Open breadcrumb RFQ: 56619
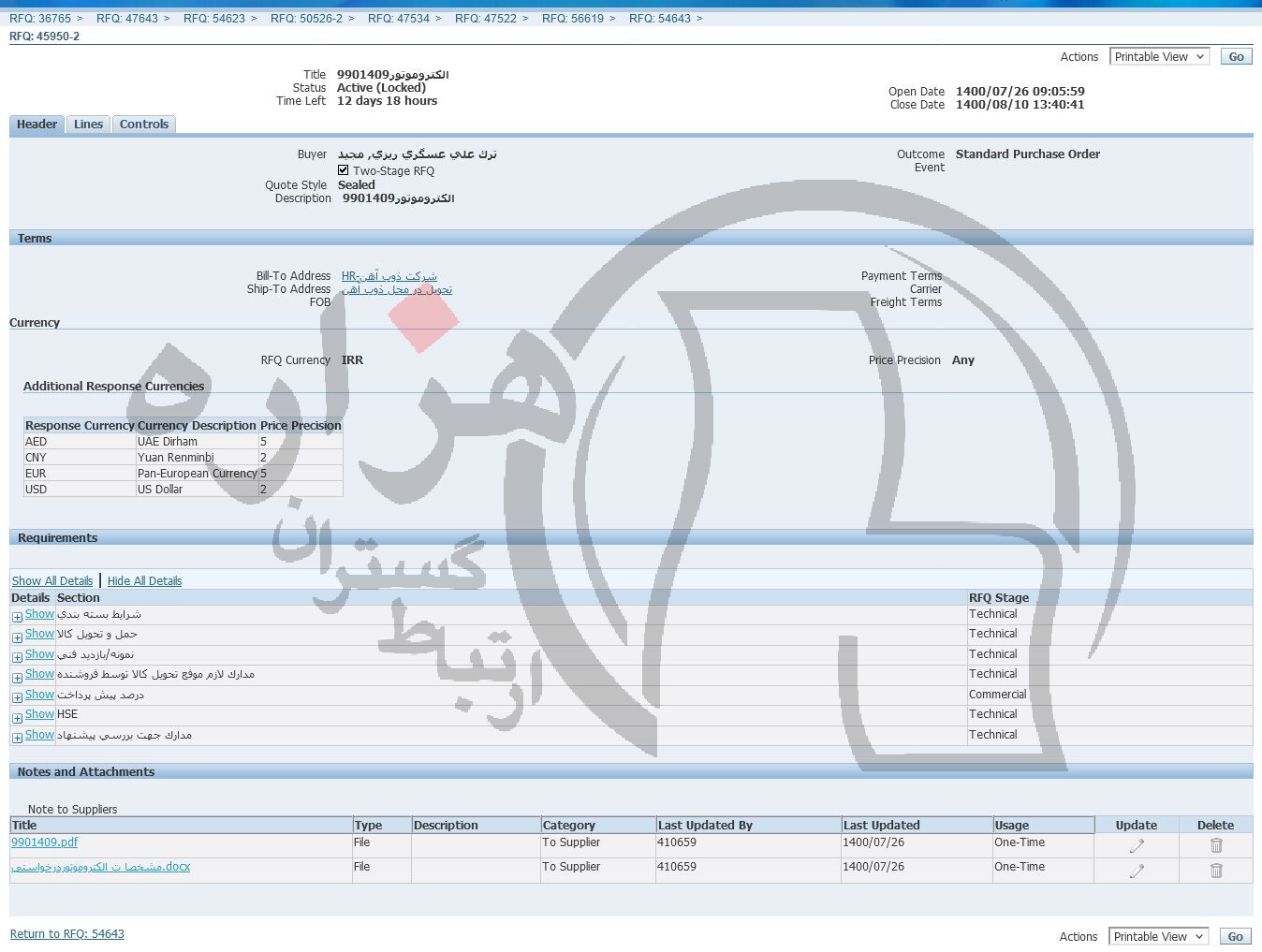The width and height of the screenshot is (1262, 952). click(573, 19)
